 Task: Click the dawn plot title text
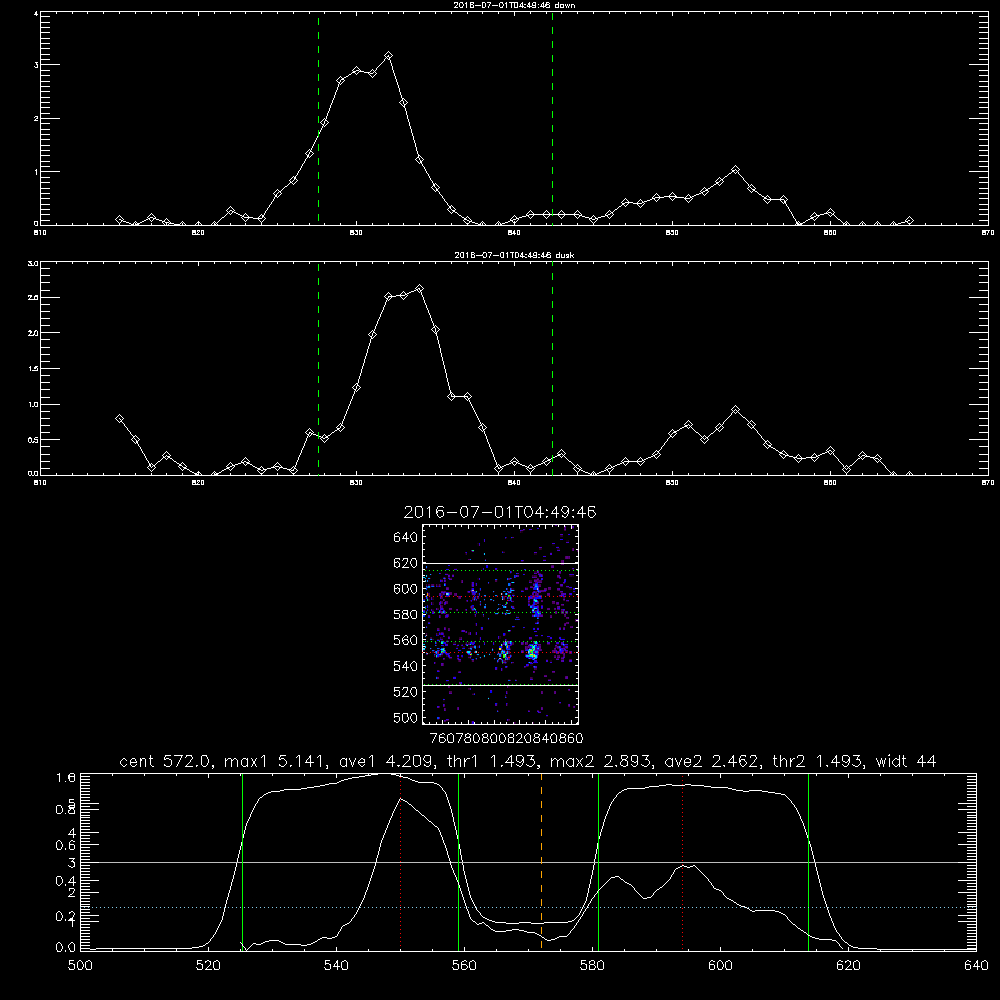(x=514, y=5)
